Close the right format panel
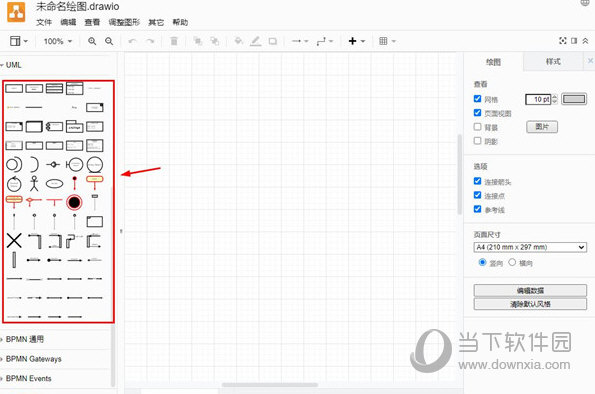 (x=590, y=61)
